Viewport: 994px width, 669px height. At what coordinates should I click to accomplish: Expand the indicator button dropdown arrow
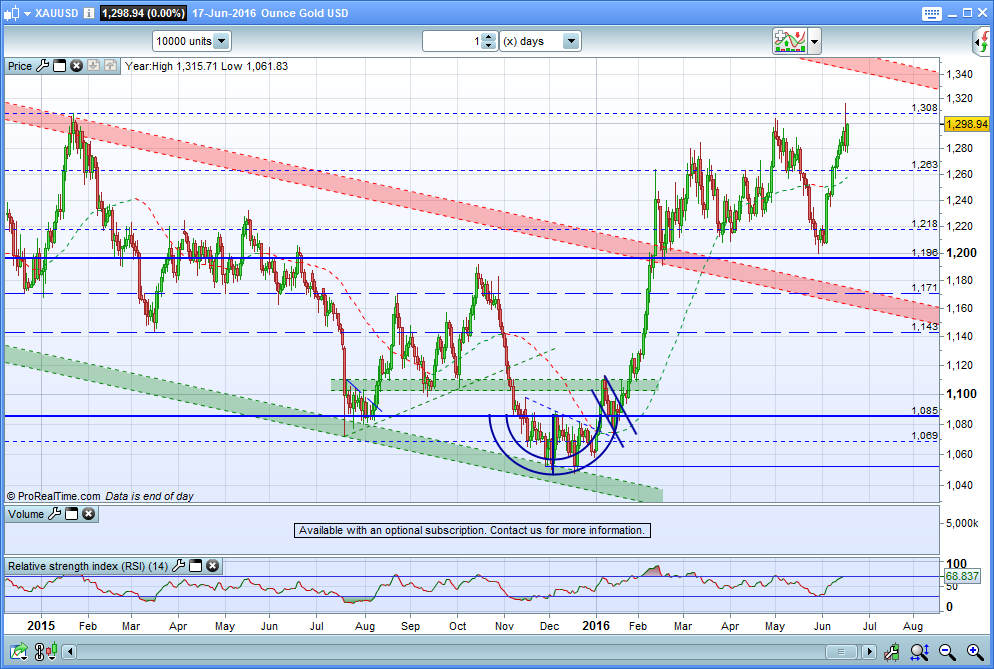(815, 42)
